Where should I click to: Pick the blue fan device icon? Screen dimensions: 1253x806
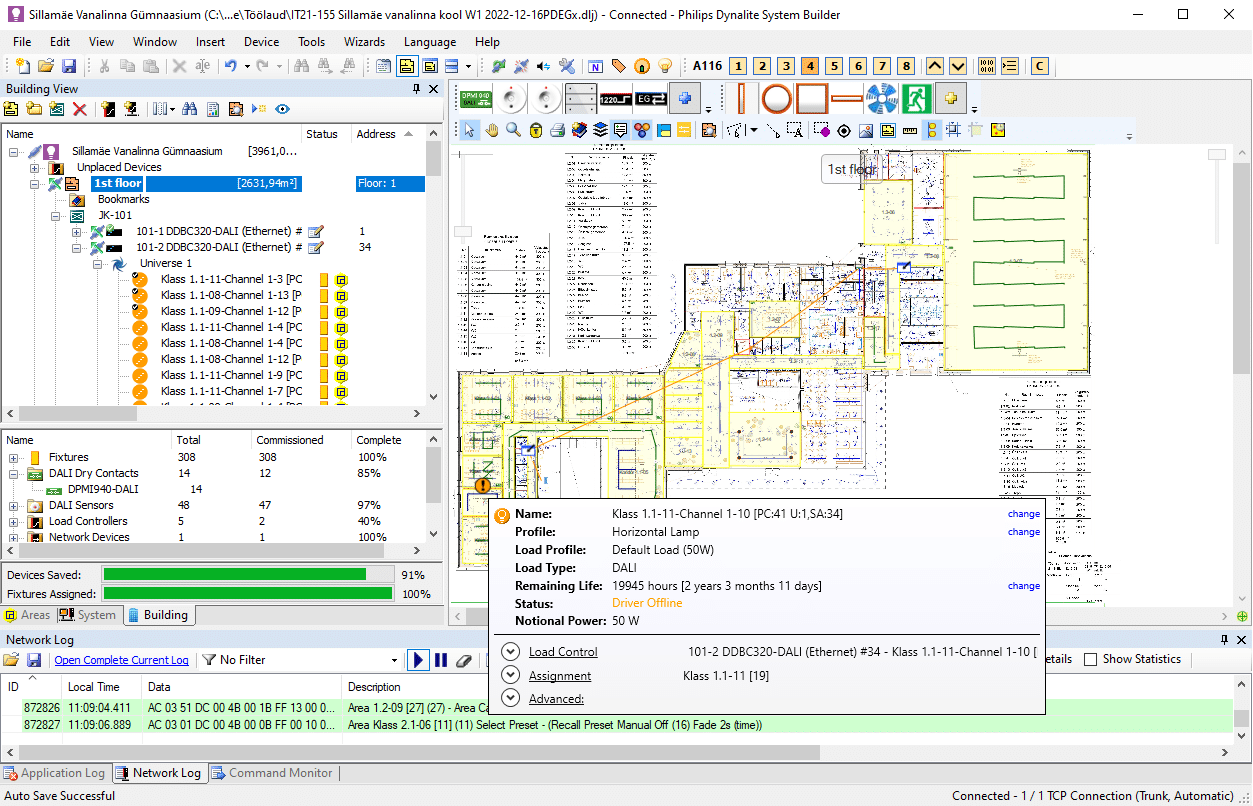click(x=881, y=98)
